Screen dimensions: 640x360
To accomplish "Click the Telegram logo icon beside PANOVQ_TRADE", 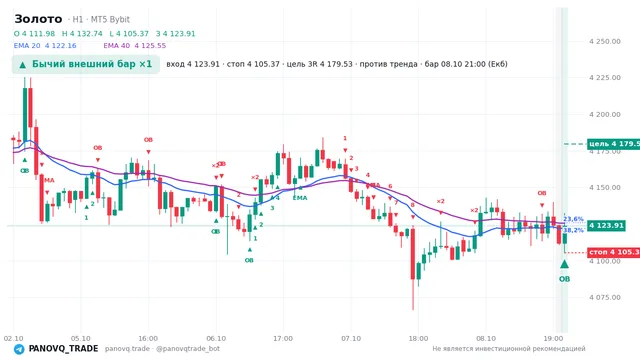I will 19,349.
